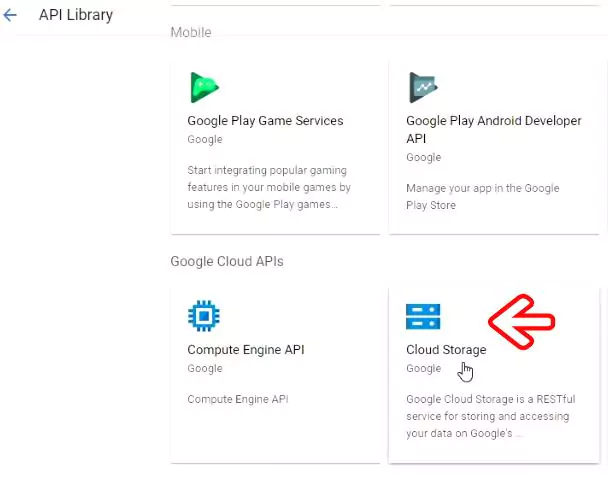Select the Compute Engine API title
The image size is (608, 477).
click(x=245, y=350)
